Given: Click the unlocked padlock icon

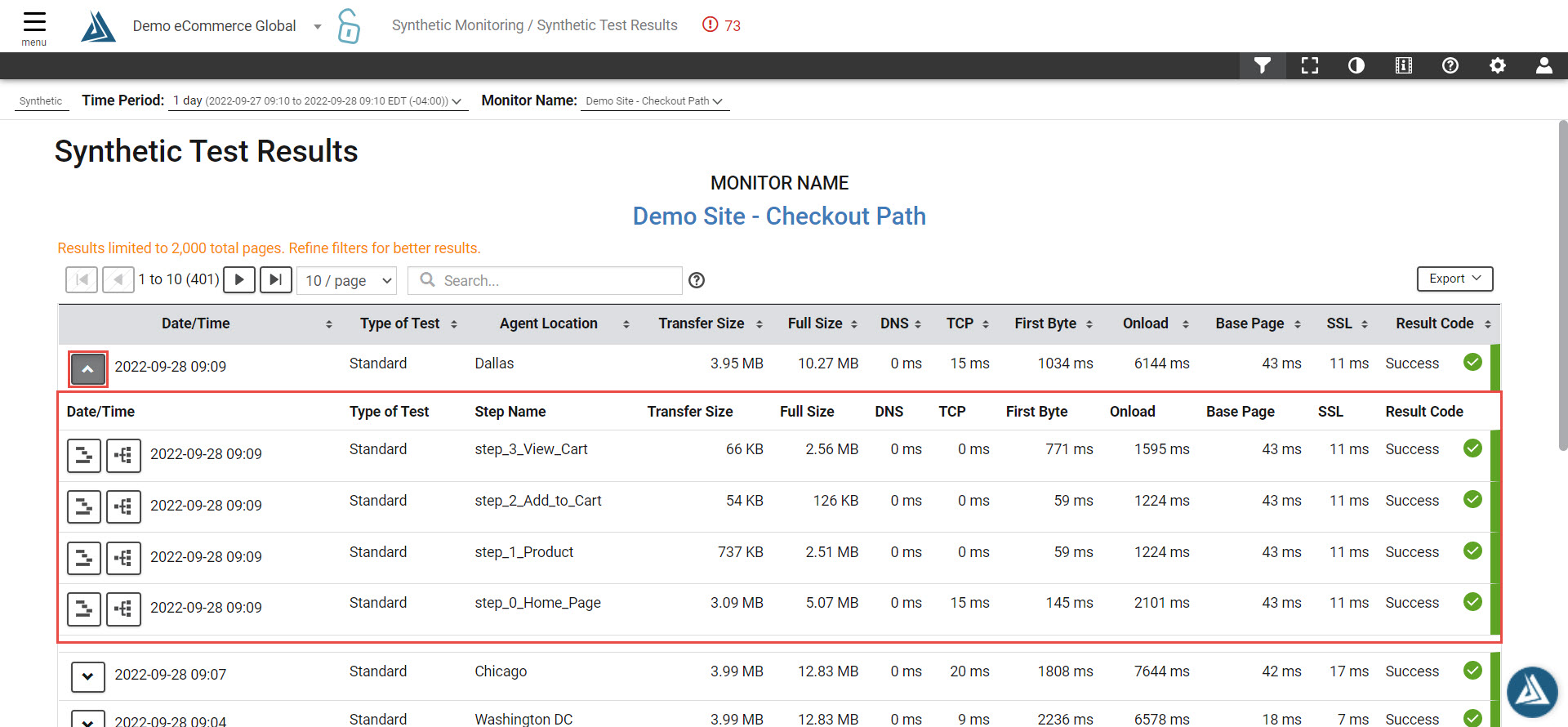Looking at the screenshot, I should pyautogui.click(x=349, y=26).
